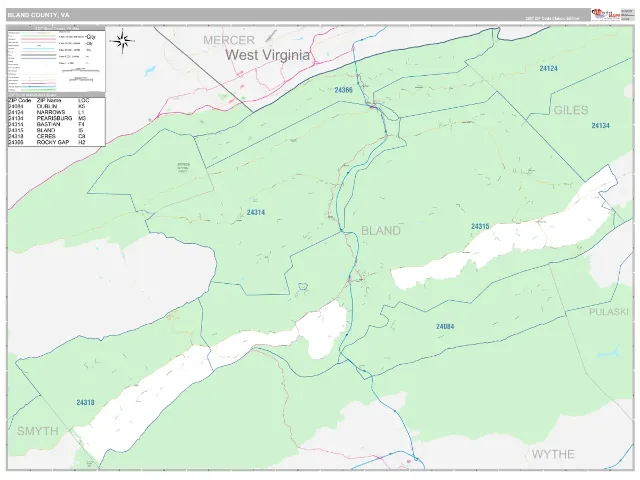The height and width of the screenshot is (480, 640).
Task: Click the "West Virginia" state label
Action: coord(268,55)
